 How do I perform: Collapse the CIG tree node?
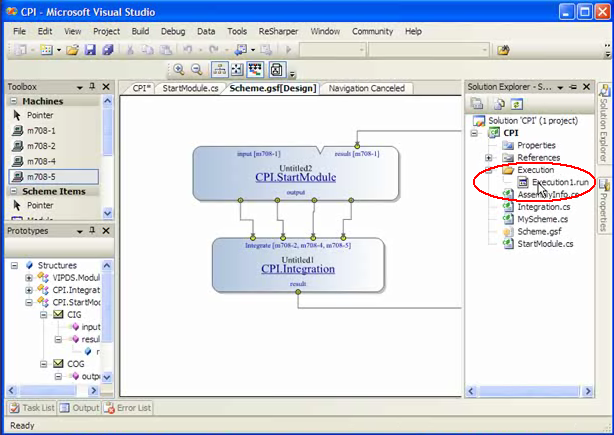43,315
